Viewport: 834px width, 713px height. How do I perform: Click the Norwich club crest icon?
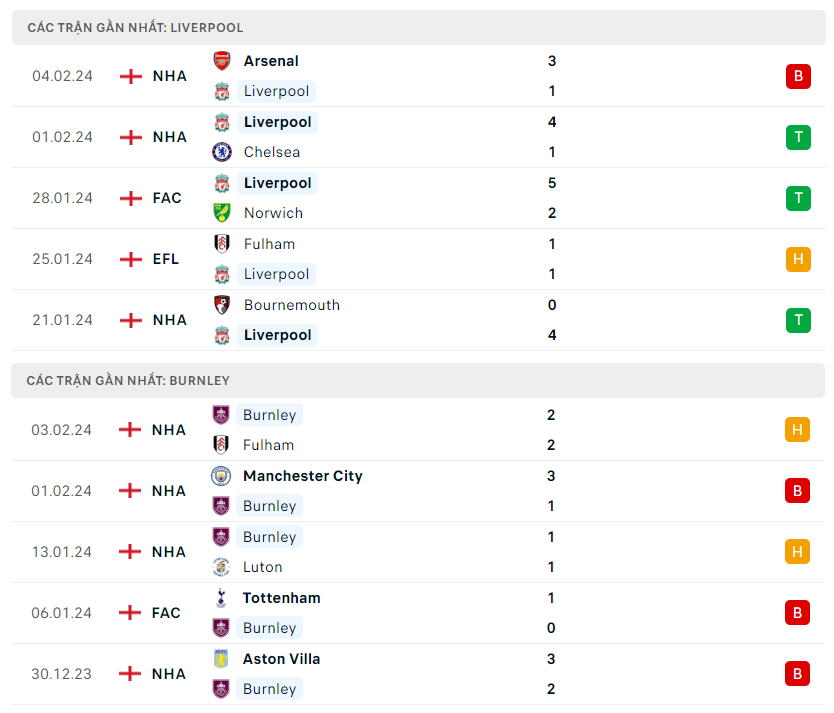pos(222,213)
